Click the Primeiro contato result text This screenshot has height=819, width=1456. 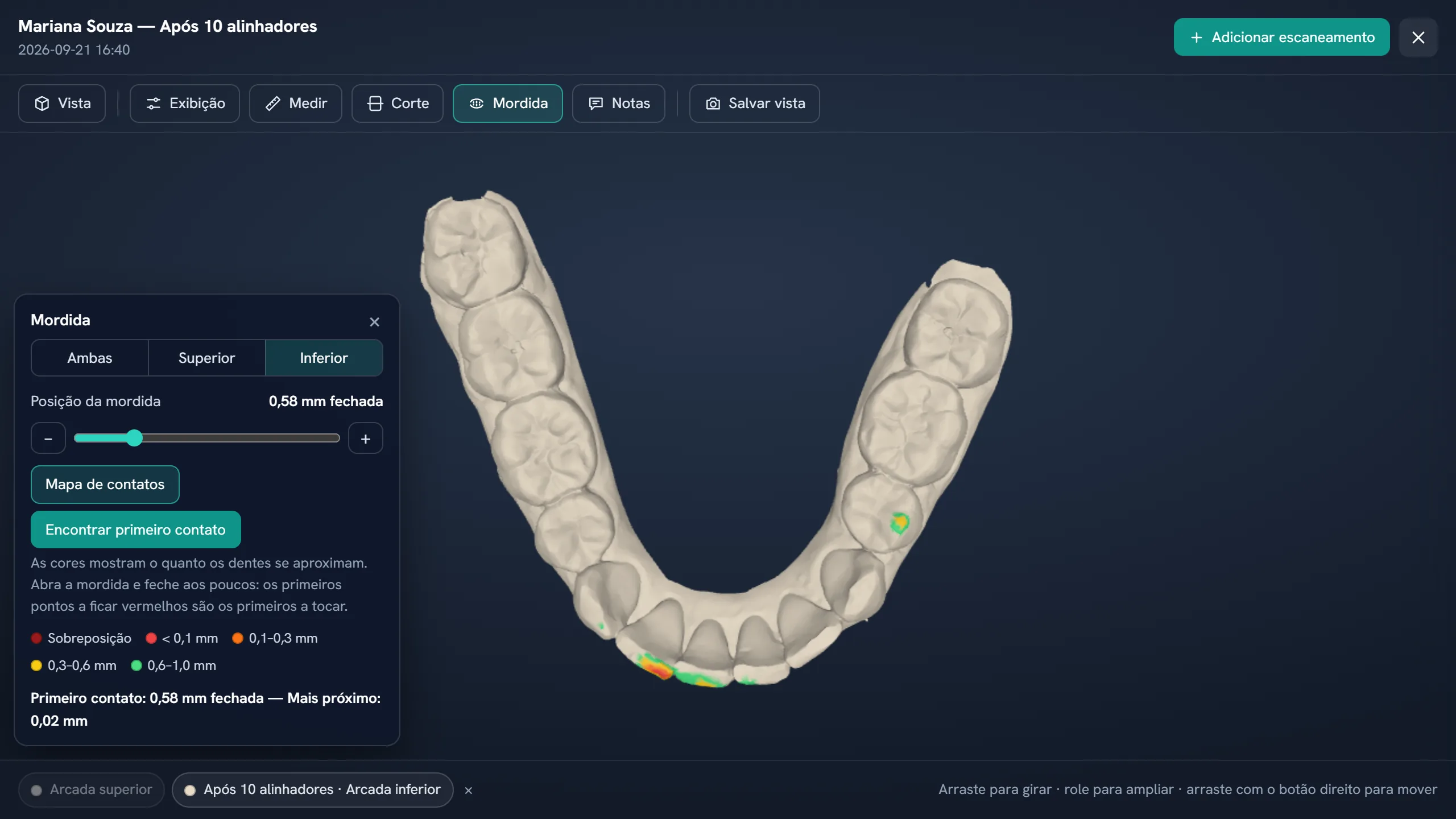tap(206, 709)
